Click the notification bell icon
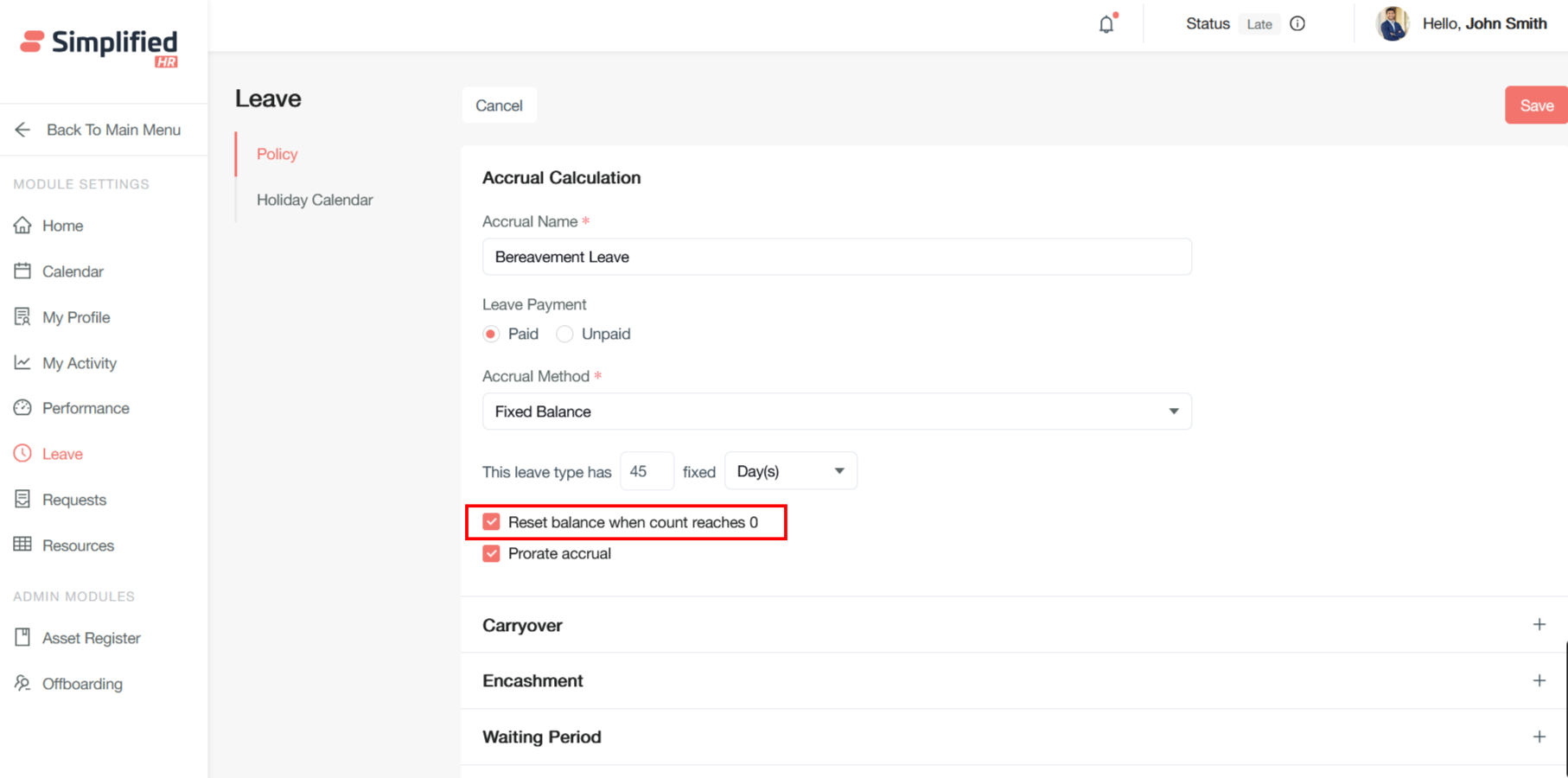Viewport: 1568px width, 778px height. (1106, 24)
